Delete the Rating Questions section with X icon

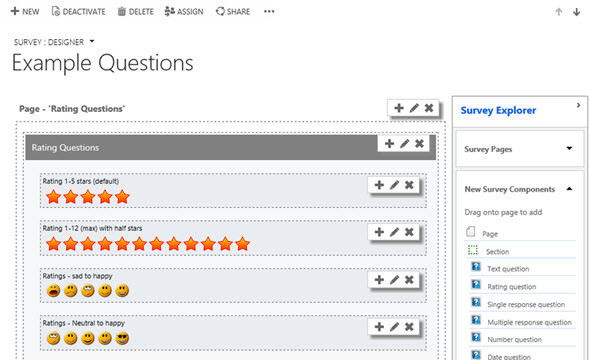pyautogui.click(x=419, y=143)
